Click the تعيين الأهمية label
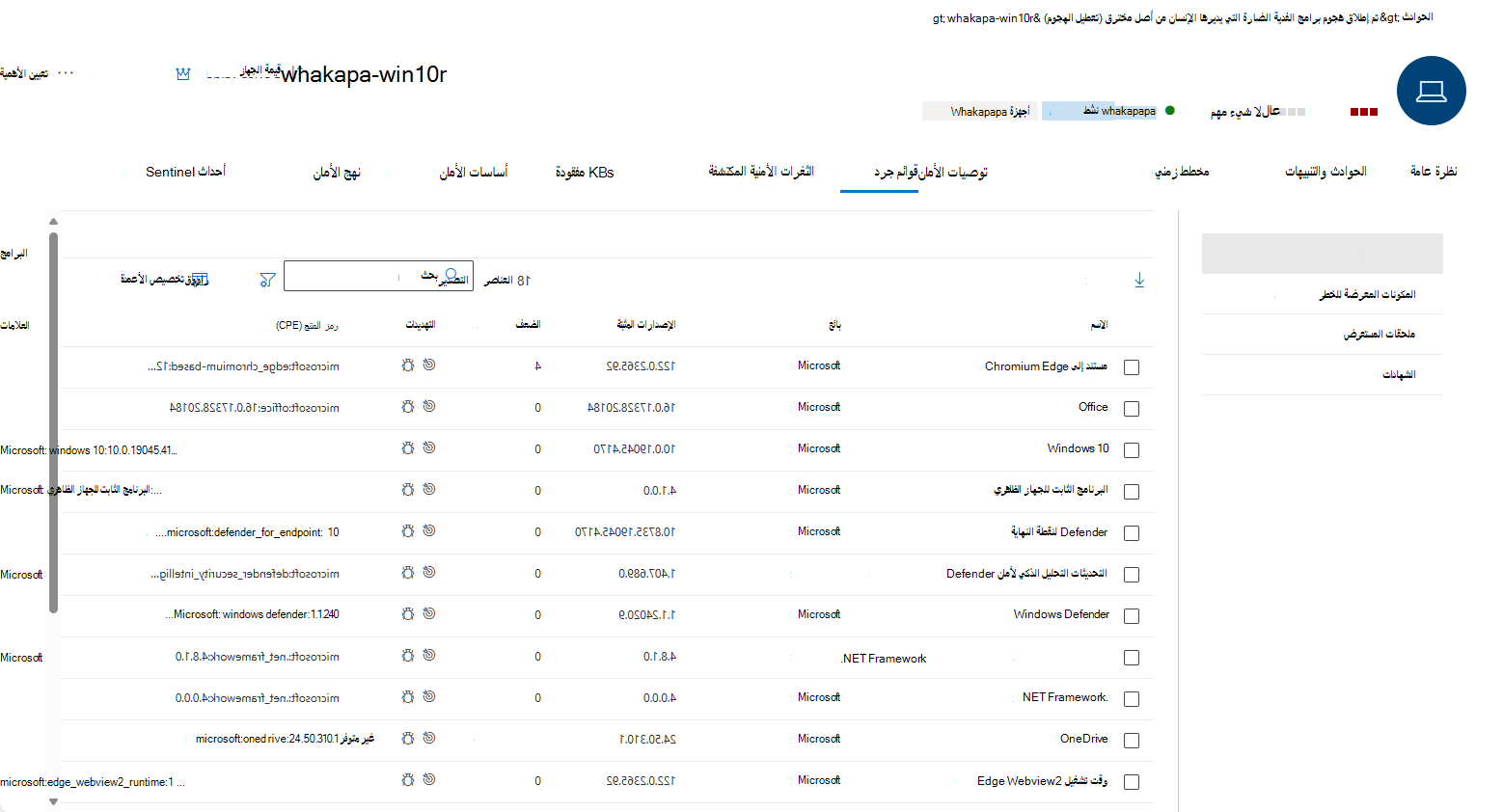 (24, 73)
